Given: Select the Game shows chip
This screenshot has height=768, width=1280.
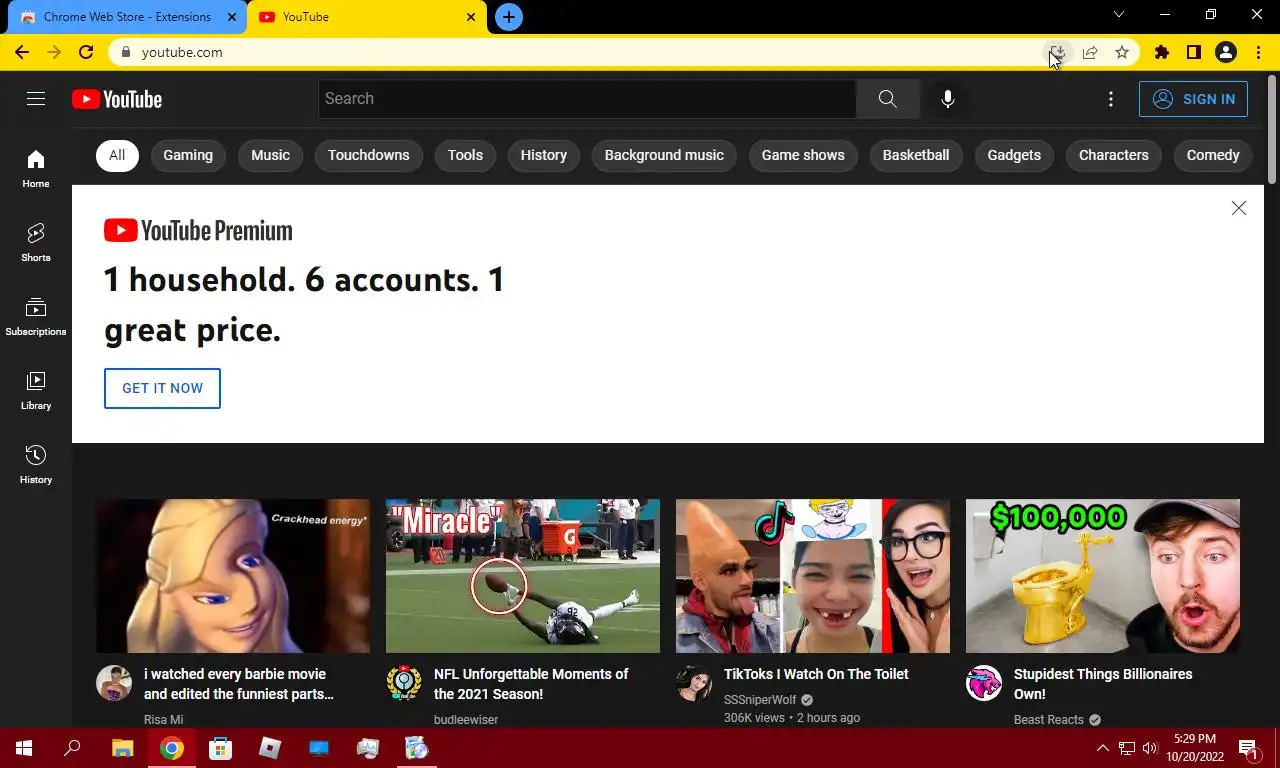Looking at the screenshot, I should [x=803, y=155].
